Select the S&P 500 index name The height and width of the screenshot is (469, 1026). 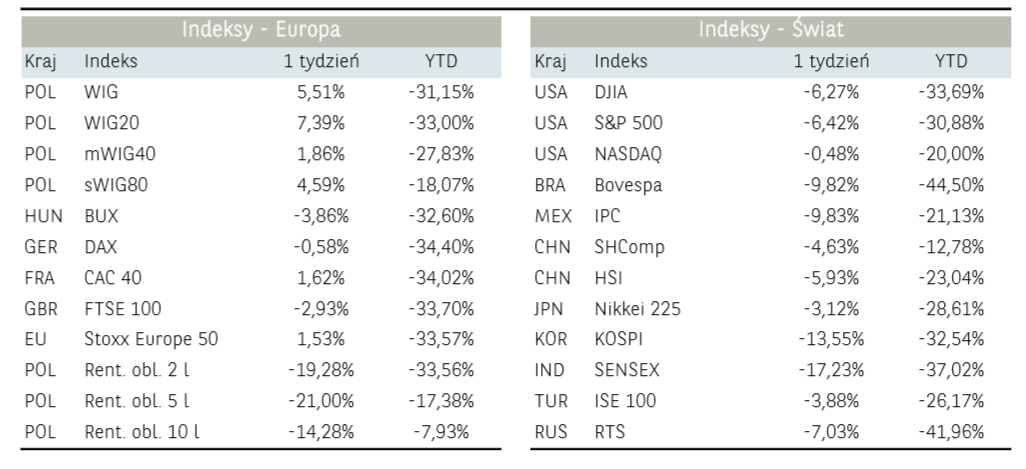pyautogui.click(x=628, y=123)
